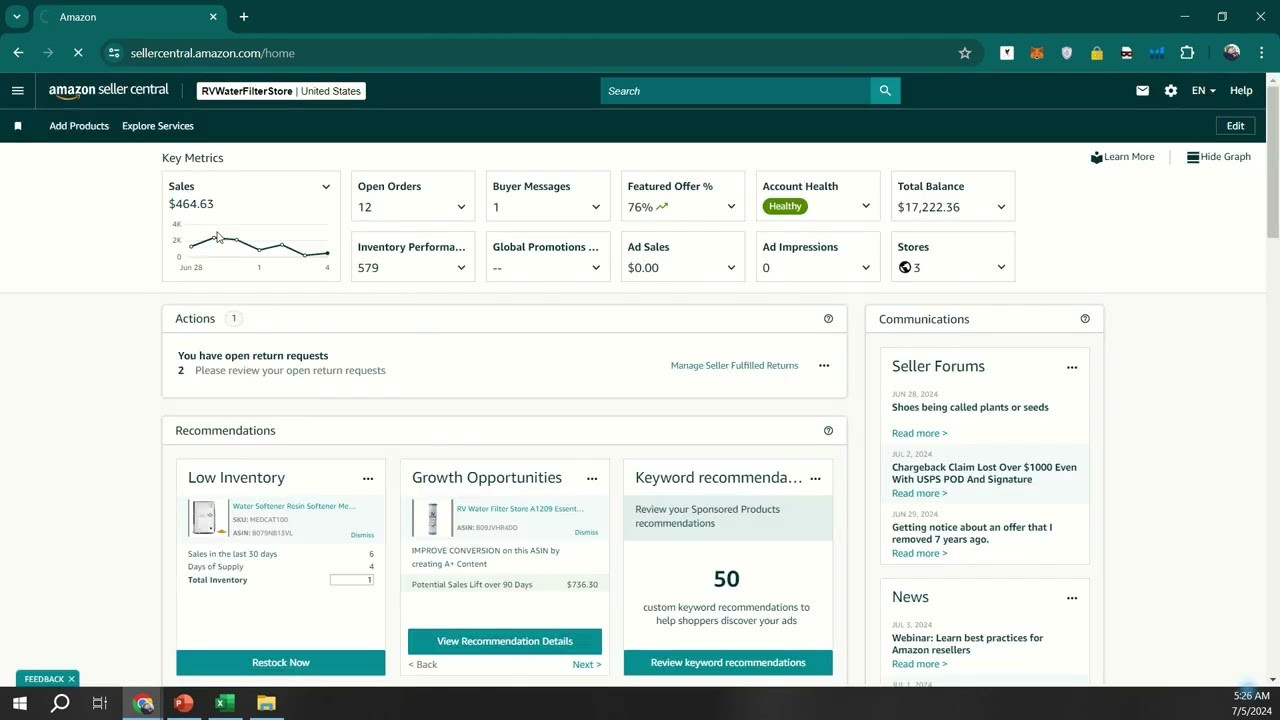The image size is (1280, 720).
Task: Click the Healthy account status badge
Action: 785,206
